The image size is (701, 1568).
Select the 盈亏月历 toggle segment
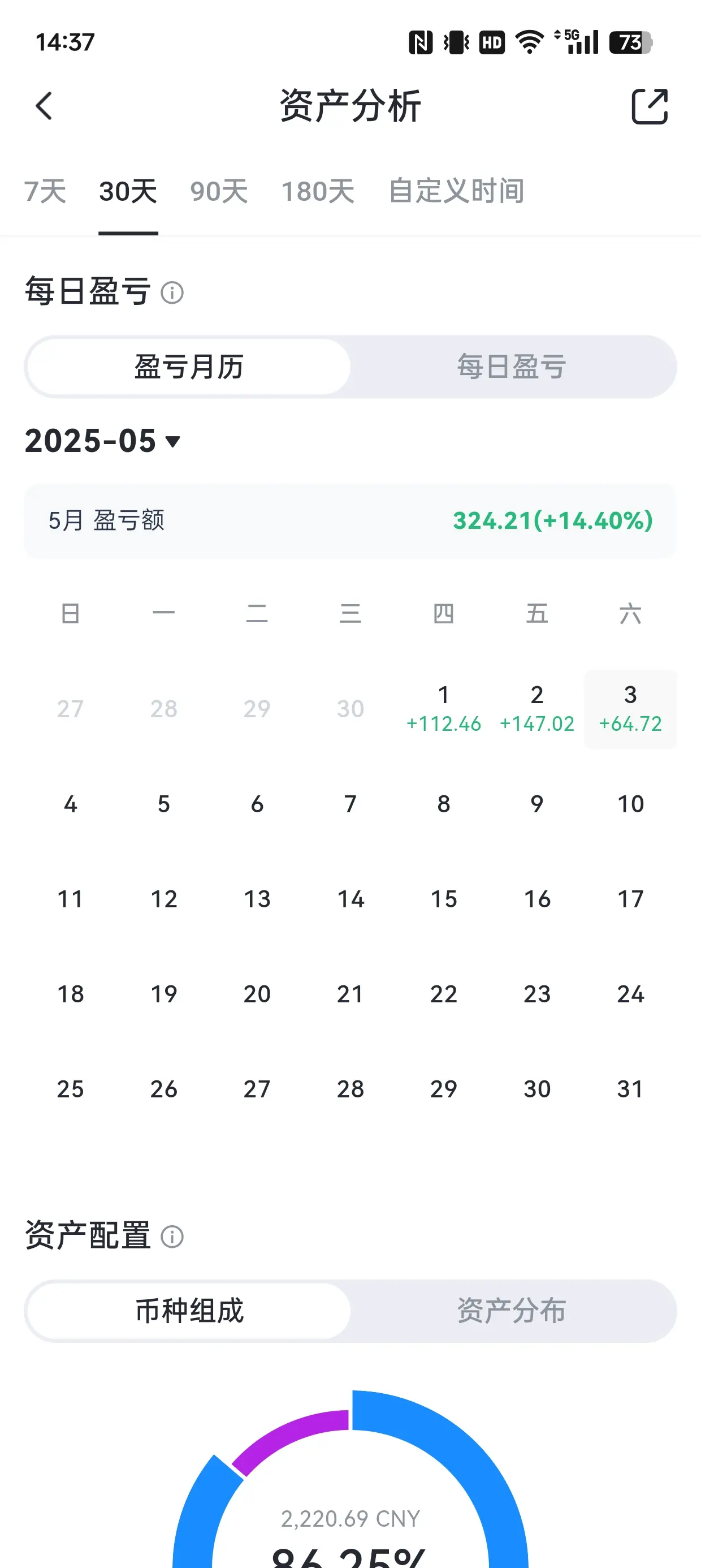pos(189,367)
